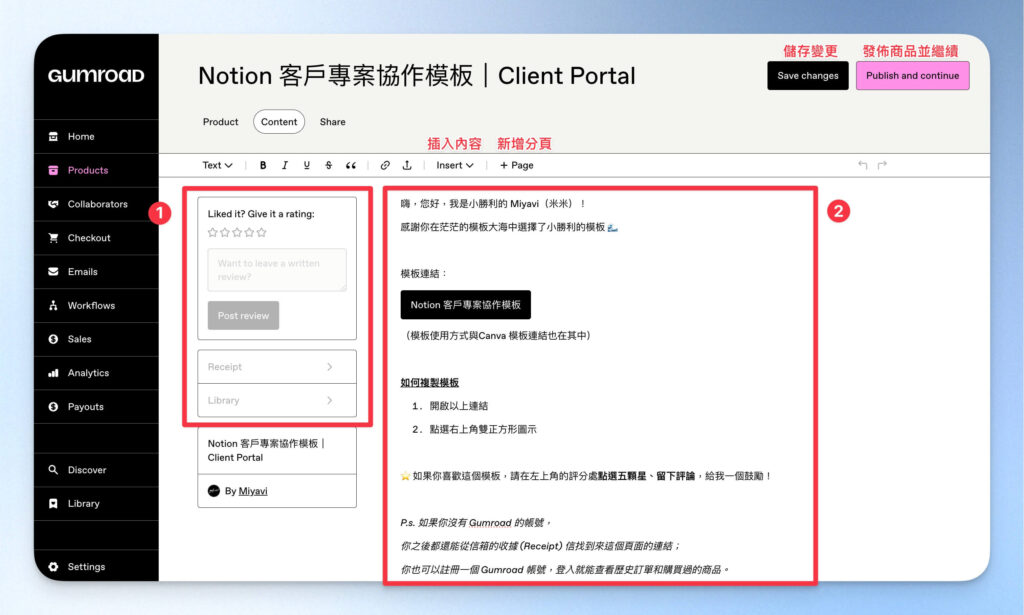Toggle strikethrough formatting

coord(328,166)
